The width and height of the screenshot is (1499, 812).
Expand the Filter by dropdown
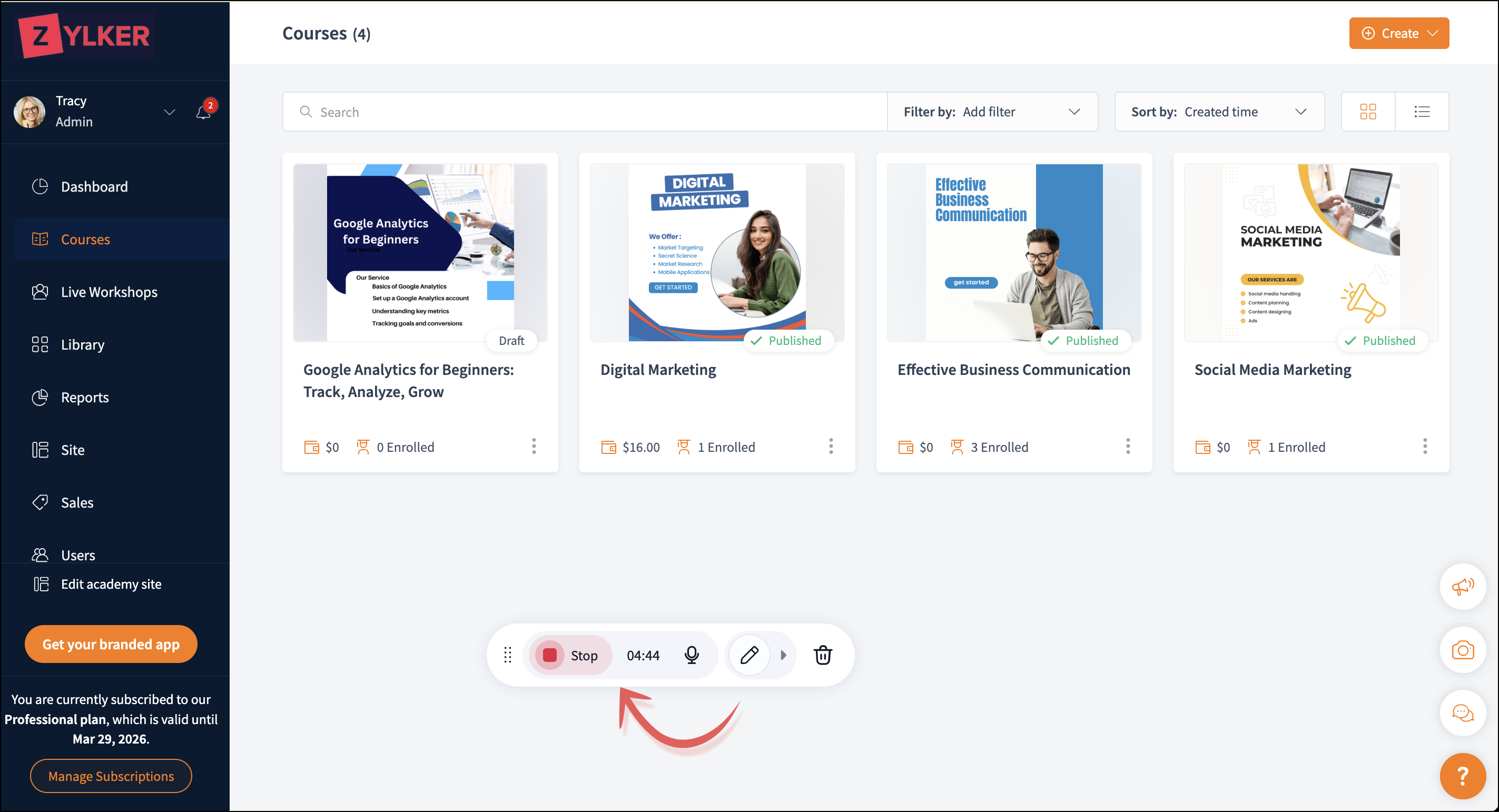992,112
